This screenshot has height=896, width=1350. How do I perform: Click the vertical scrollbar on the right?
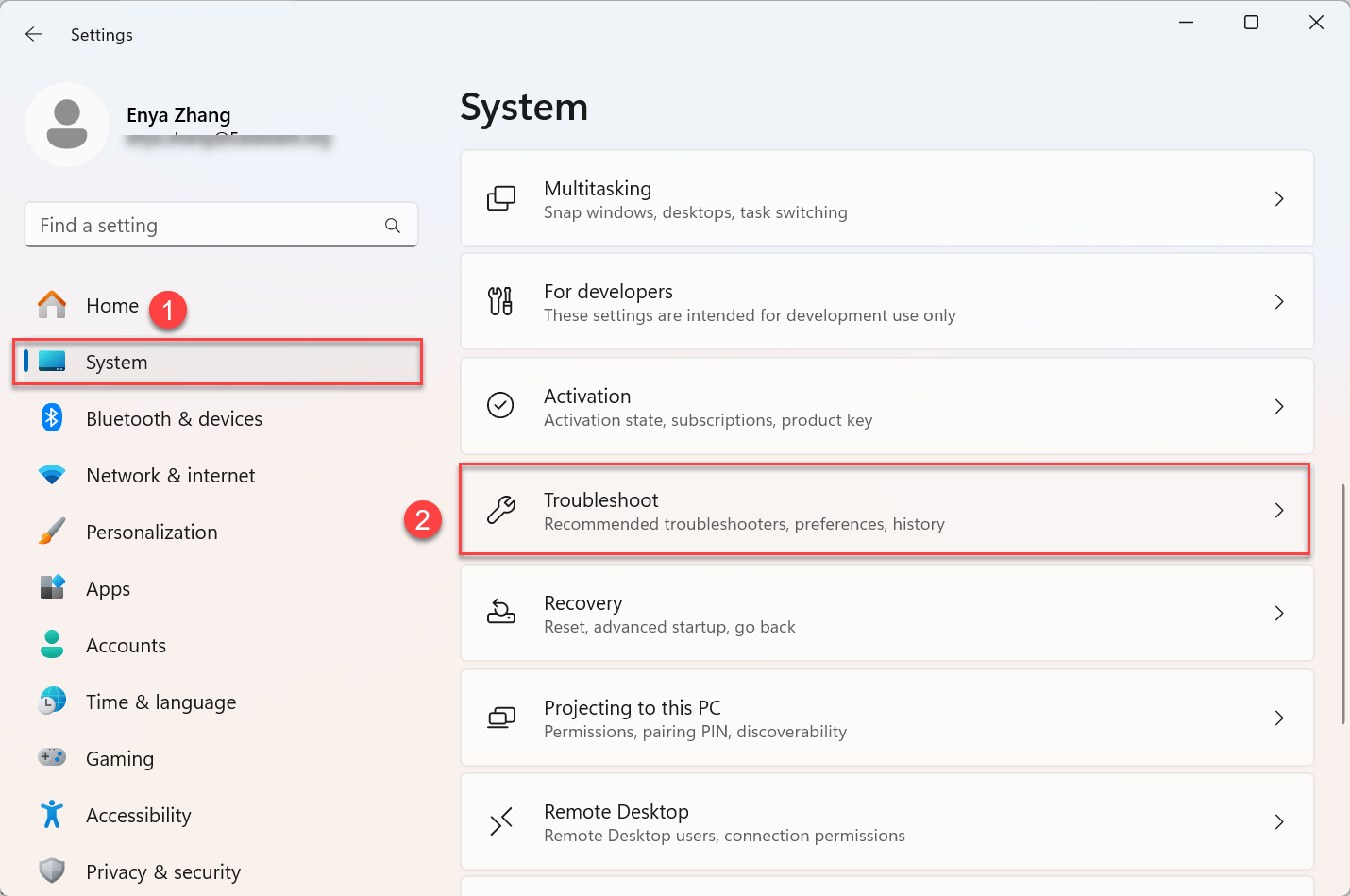[x=1343, y=604]
